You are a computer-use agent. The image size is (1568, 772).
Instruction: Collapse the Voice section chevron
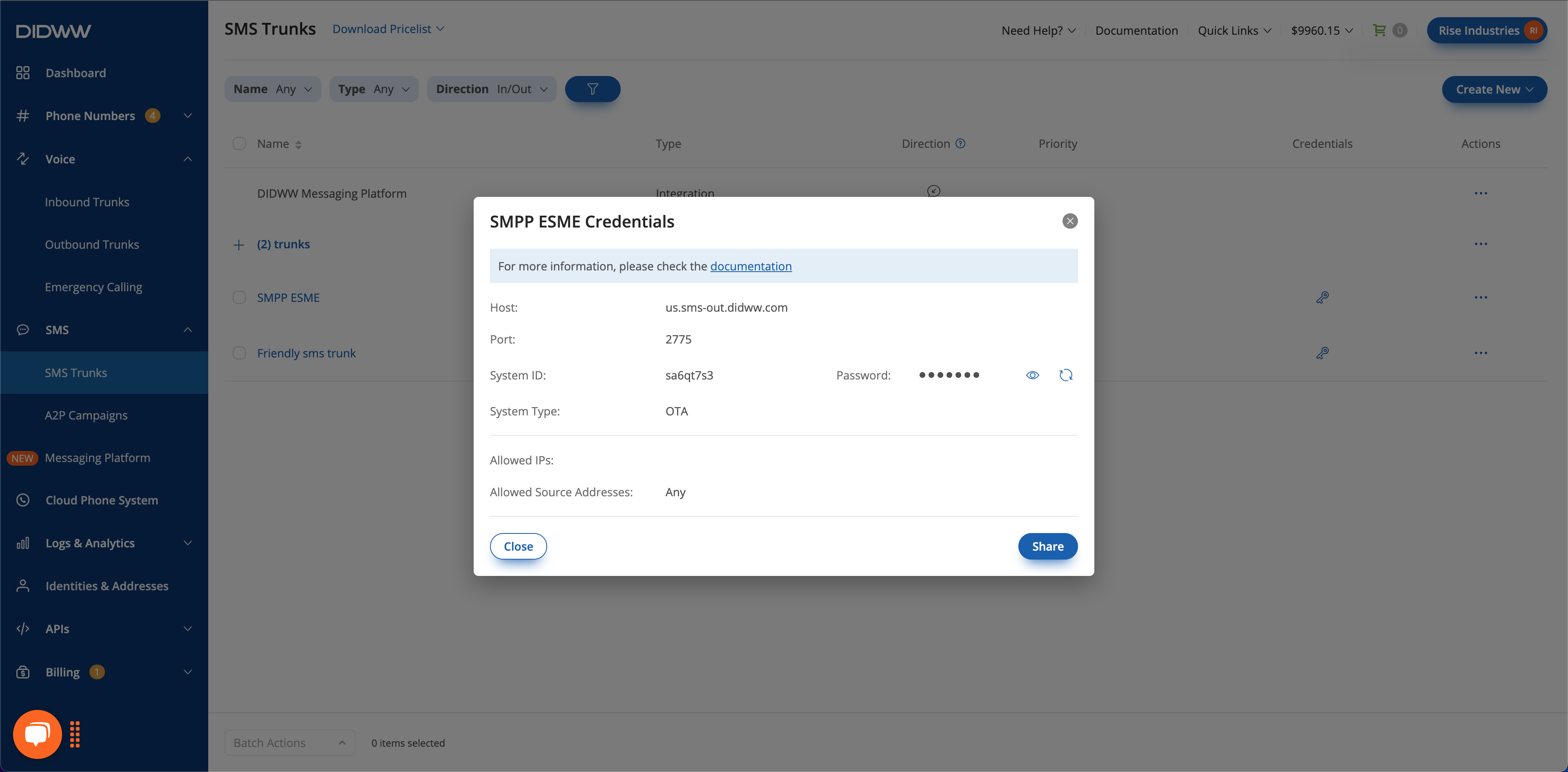tap(188, 159)
